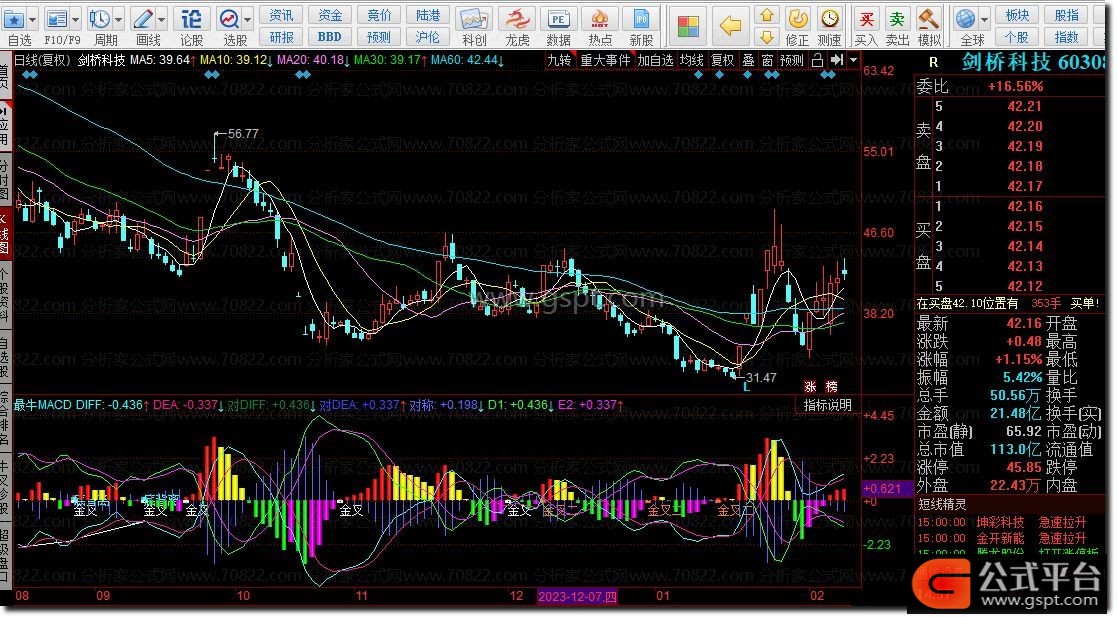Screen dimensions: 1117x617
Task: Click the 榜 marker on the chart
Action: click(x=831, y=387)
